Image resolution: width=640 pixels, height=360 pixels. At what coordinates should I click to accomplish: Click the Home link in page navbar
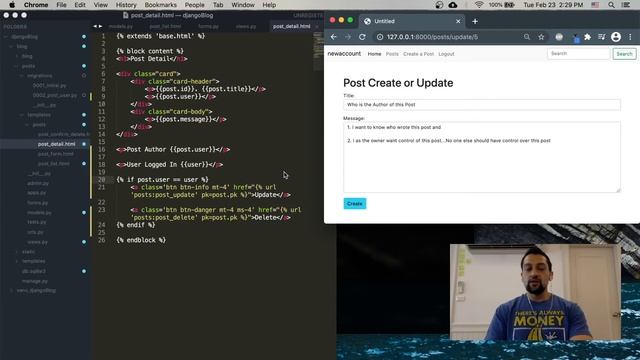click(374, 54)
